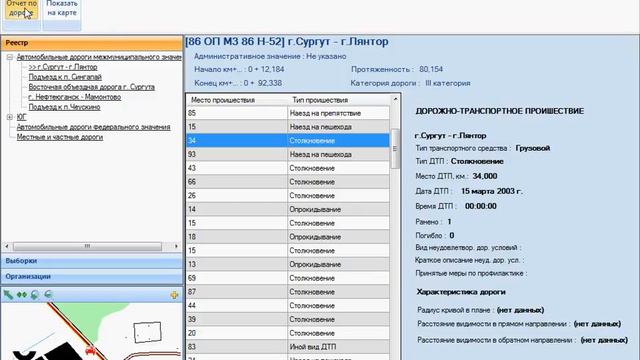Open 'ЮГ' tree item
The width and height of the screenshot is (640, 360).
pos(21,117)
